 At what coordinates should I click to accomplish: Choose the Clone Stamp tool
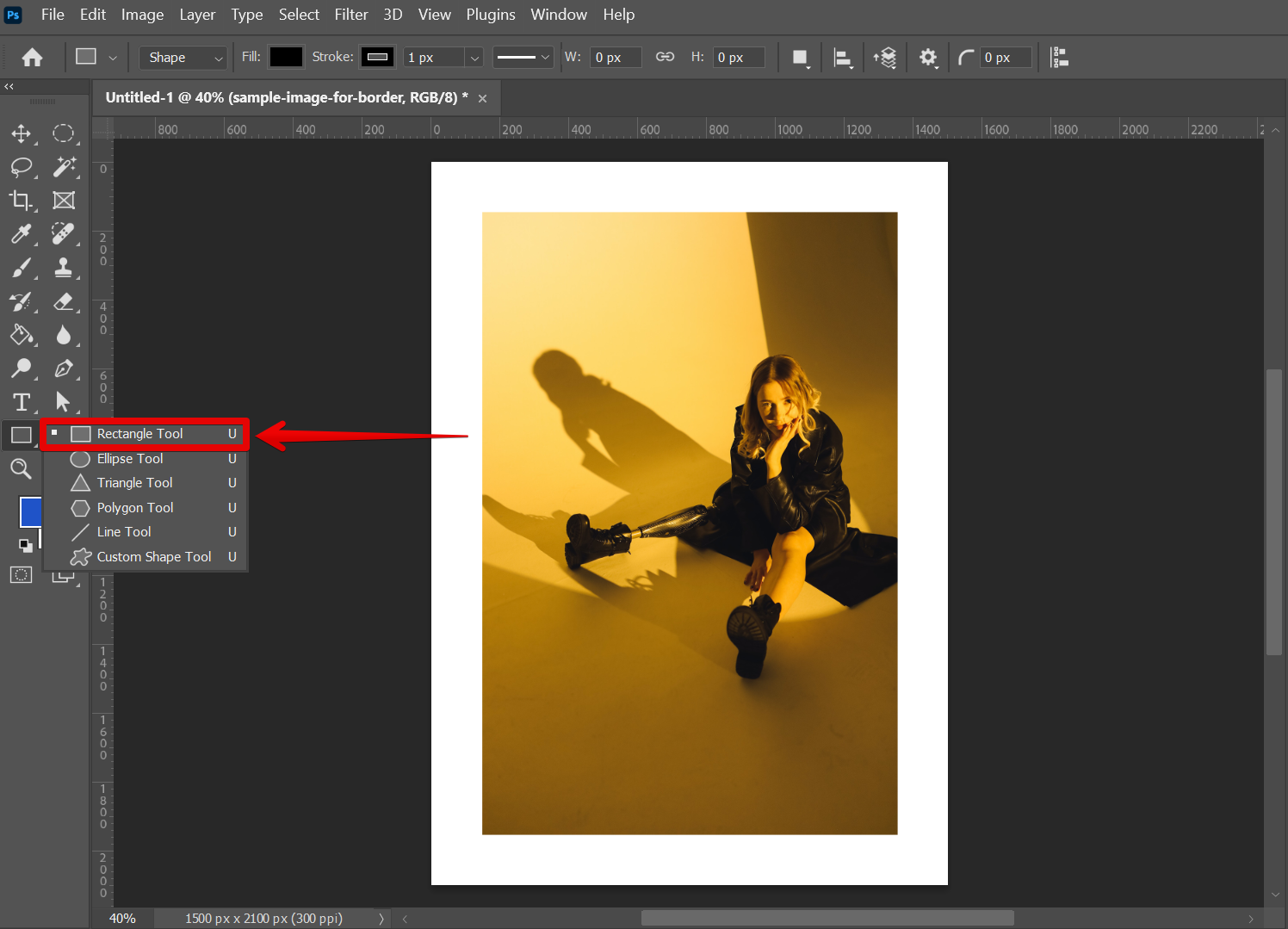click(x=64, y=268)
